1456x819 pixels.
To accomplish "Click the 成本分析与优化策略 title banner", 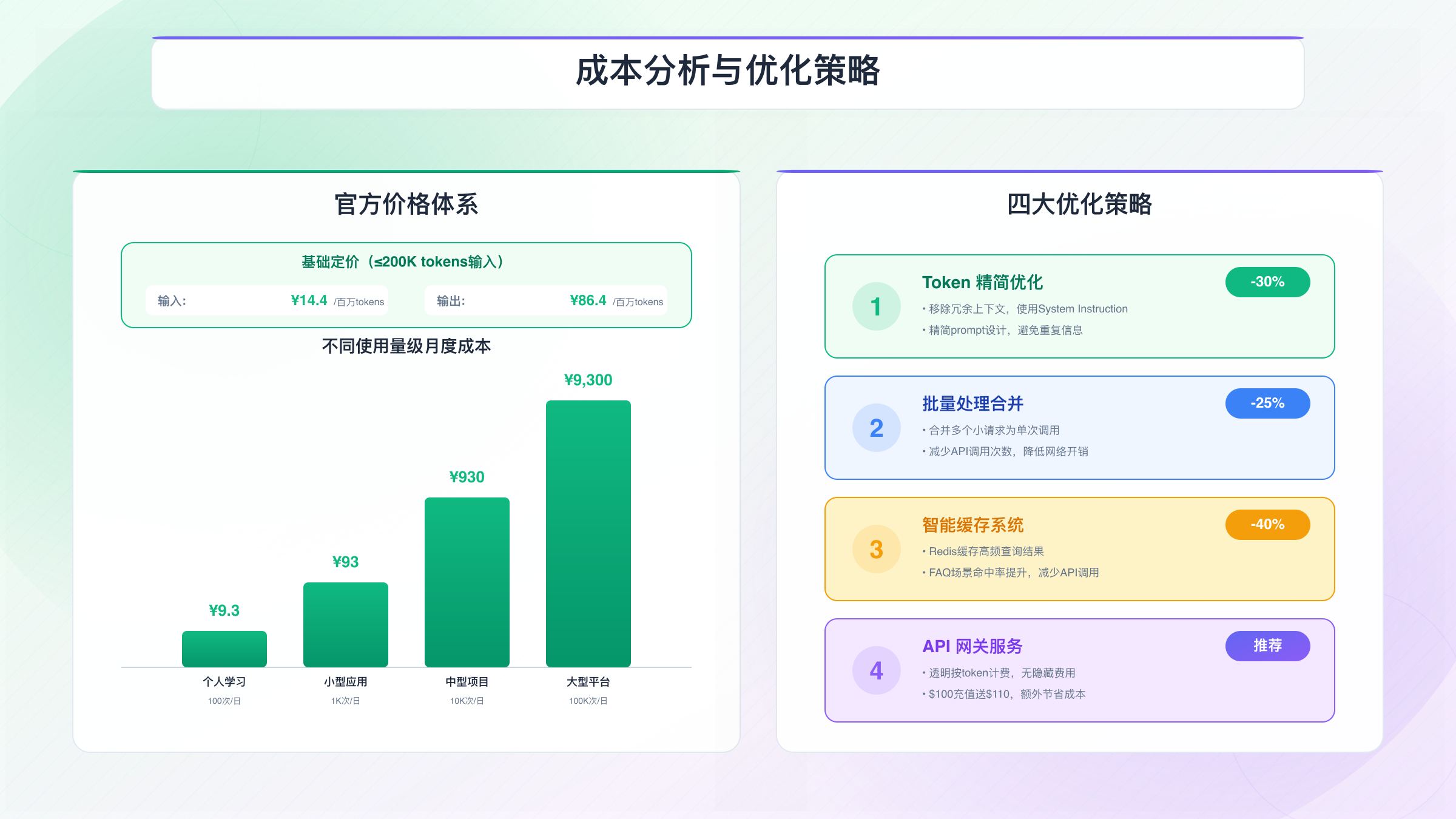I will coord(727,72).
